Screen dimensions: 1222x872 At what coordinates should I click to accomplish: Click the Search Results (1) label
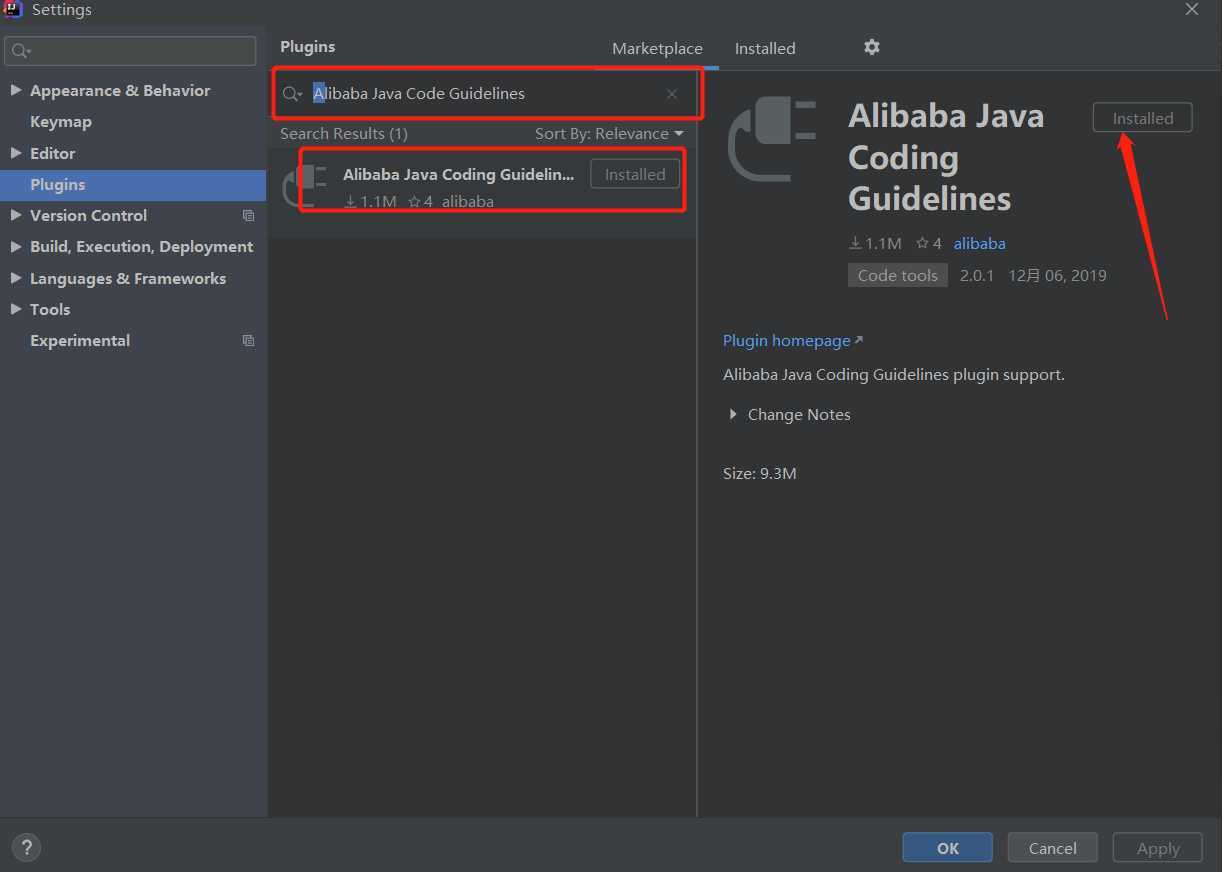(344, 134)
